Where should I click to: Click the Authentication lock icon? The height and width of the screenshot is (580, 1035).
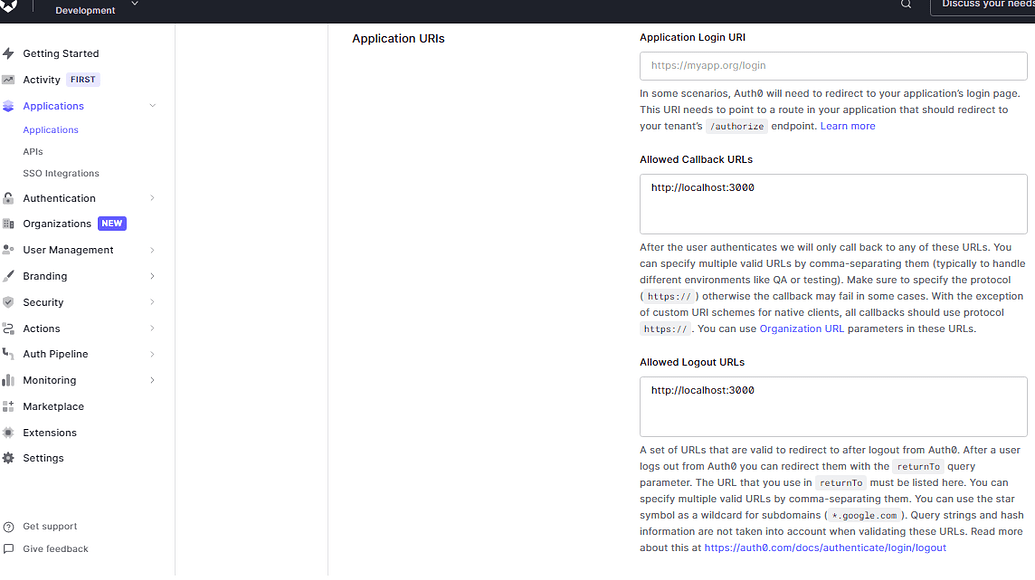[9, 198]
